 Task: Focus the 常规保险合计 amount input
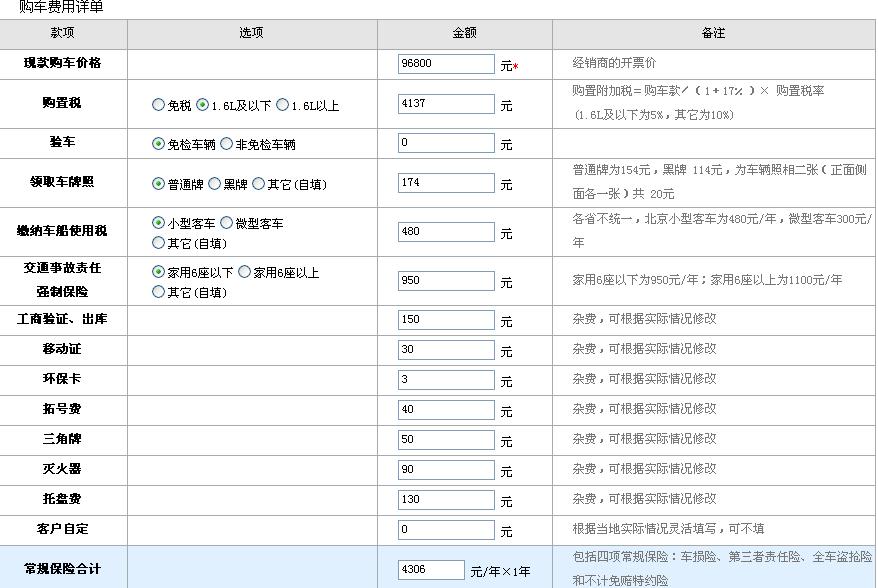pyautogui.click(x=431, y=570)
